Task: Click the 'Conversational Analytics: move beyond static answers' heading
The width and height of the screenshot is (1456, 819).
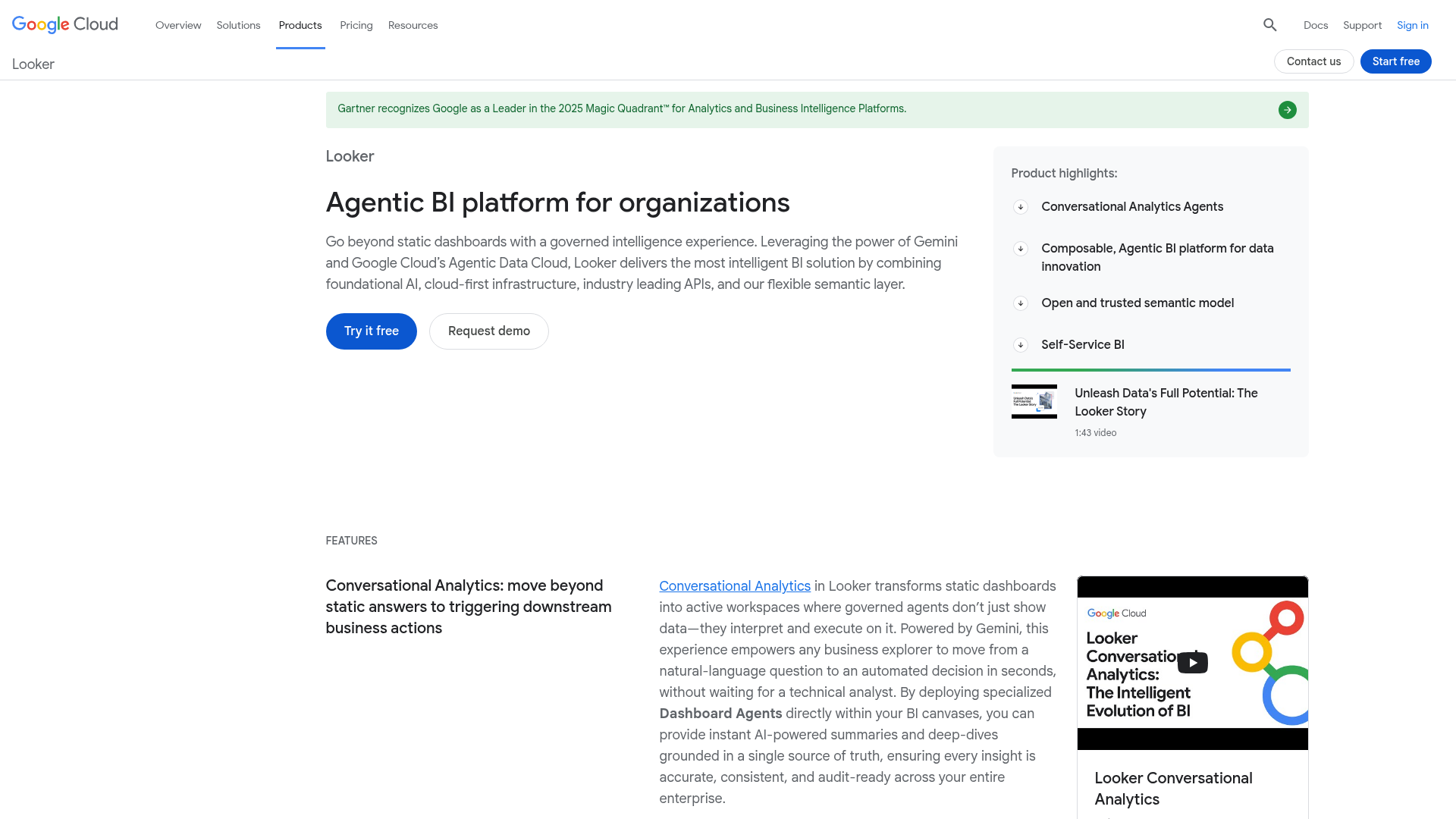Action: (x=469, y=607)
